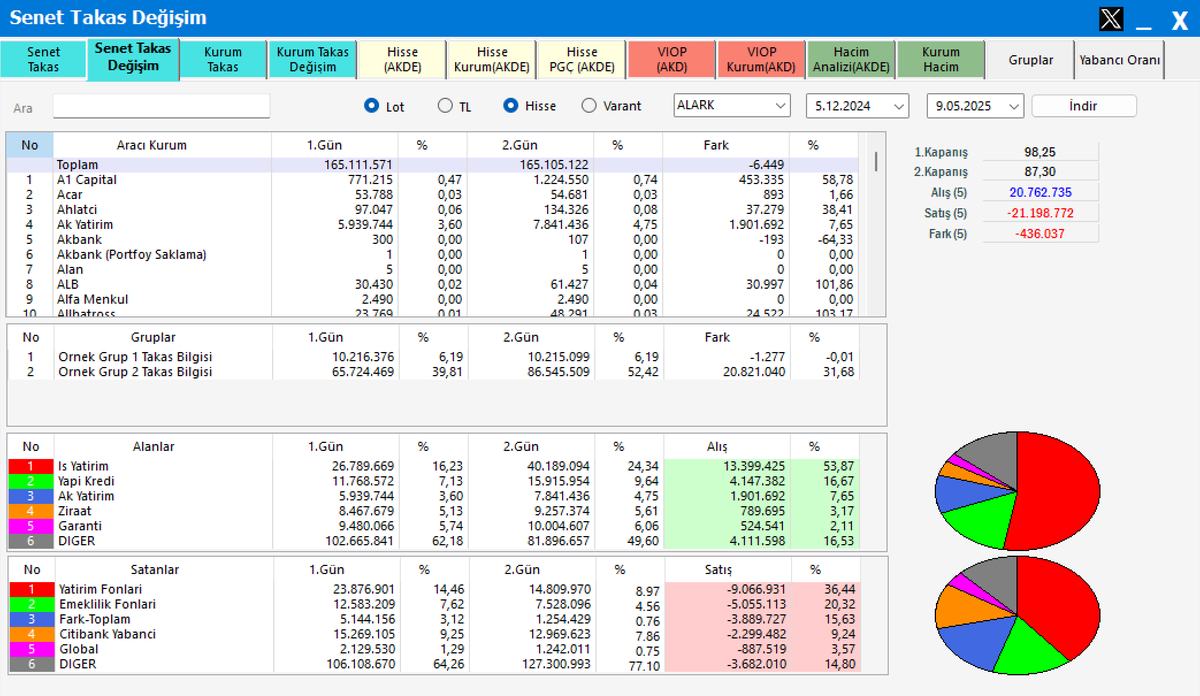Click the scrollbar thumb of broker table

click(877, 161)
